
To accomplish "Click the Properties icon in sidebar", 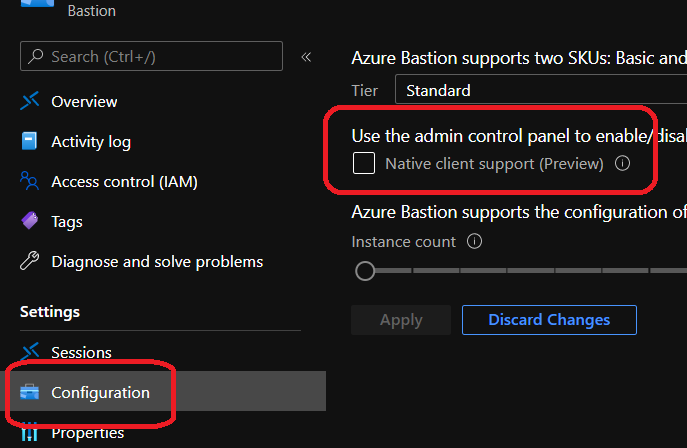I will click(x=30, y=432).
